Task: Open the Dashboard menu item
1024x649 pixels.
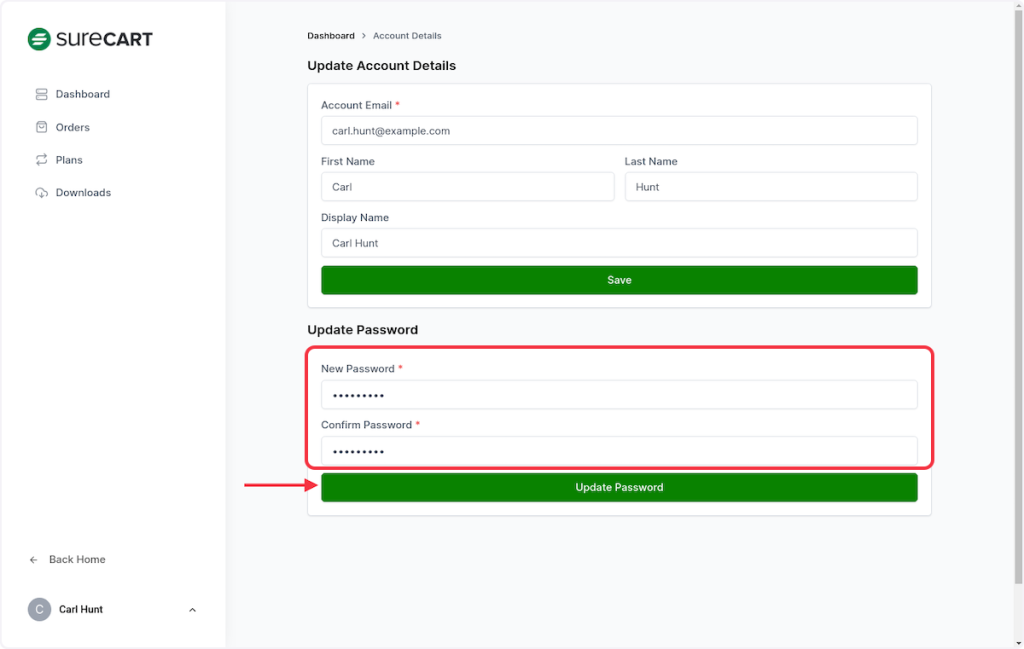Action: [83, 94]
